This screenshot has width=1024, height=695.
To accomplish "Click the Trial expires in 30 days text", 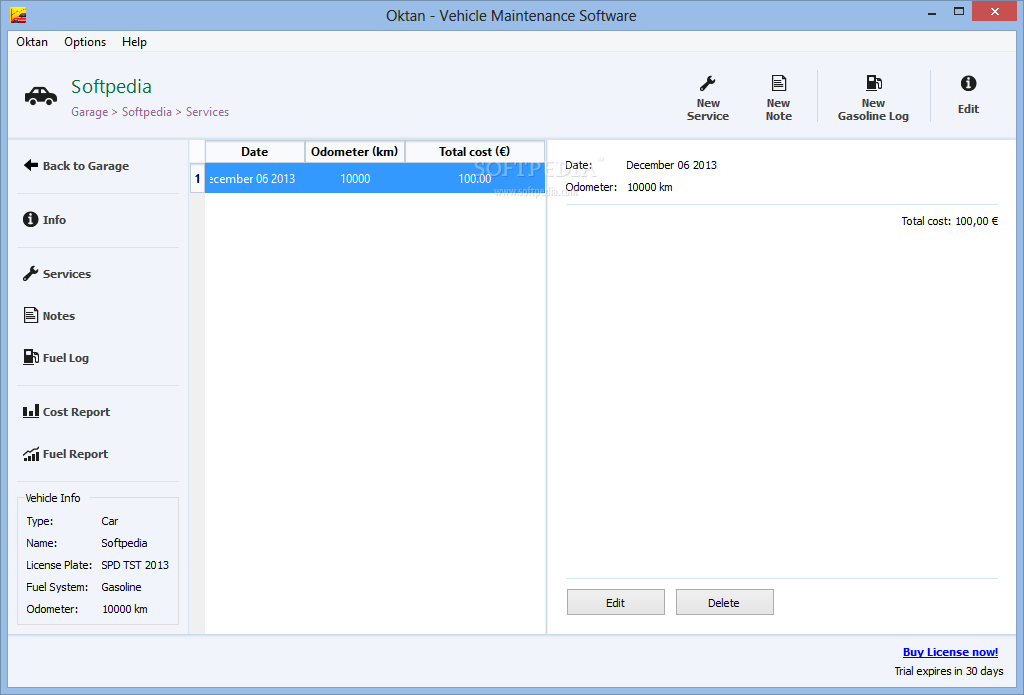I will [949, 671].
